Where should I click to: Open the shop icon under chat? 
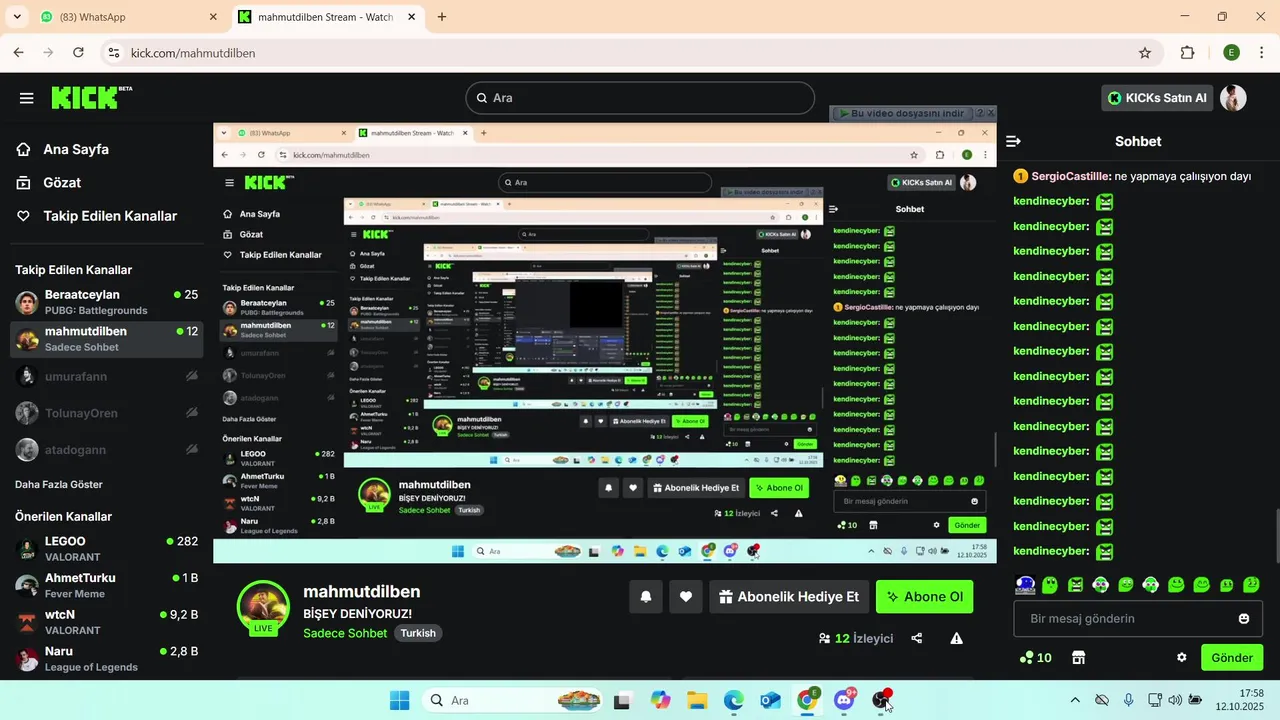click(1078, 658)
